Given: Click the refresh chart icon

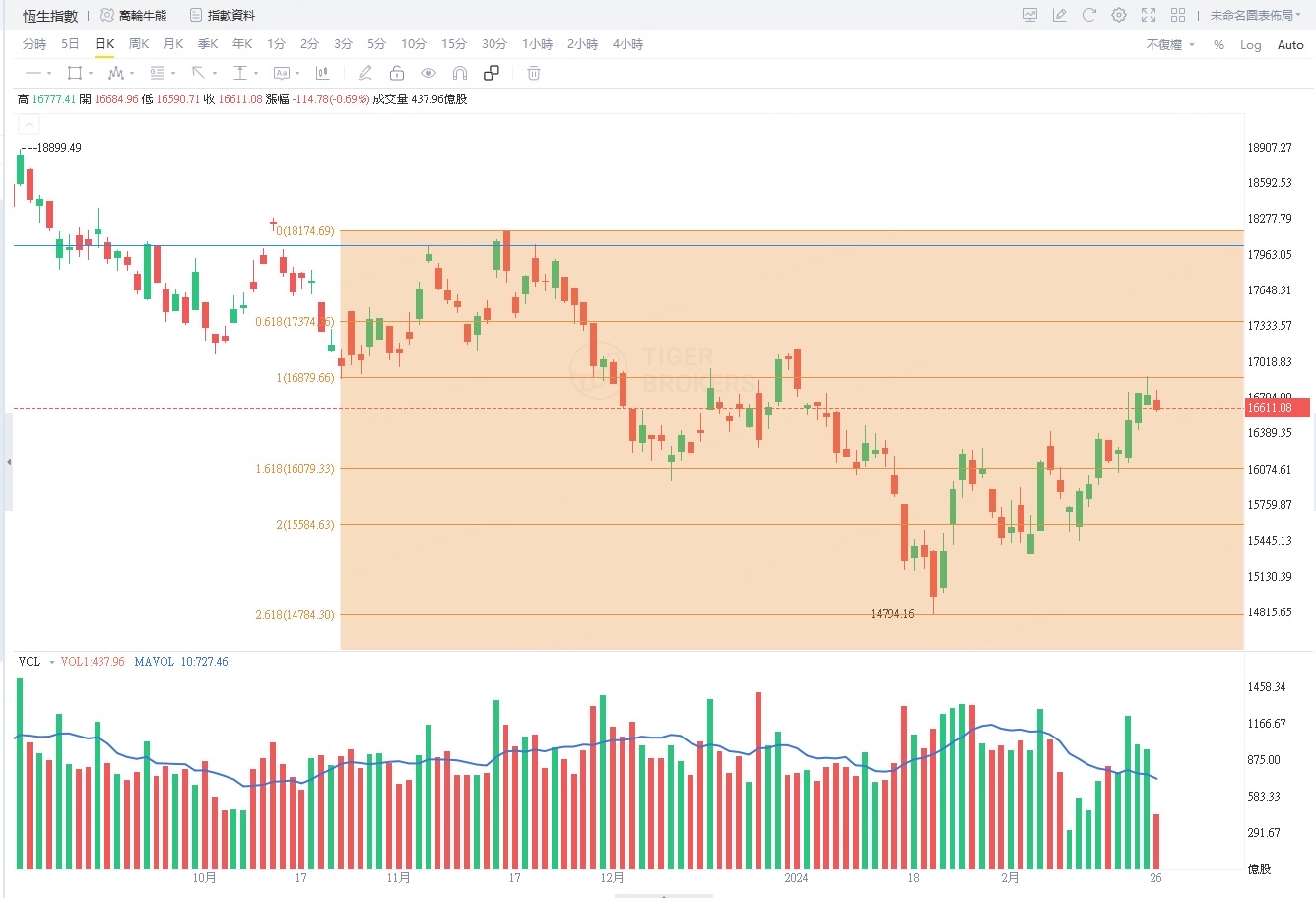Looking at the screenshot, I should pos(1089,15).
